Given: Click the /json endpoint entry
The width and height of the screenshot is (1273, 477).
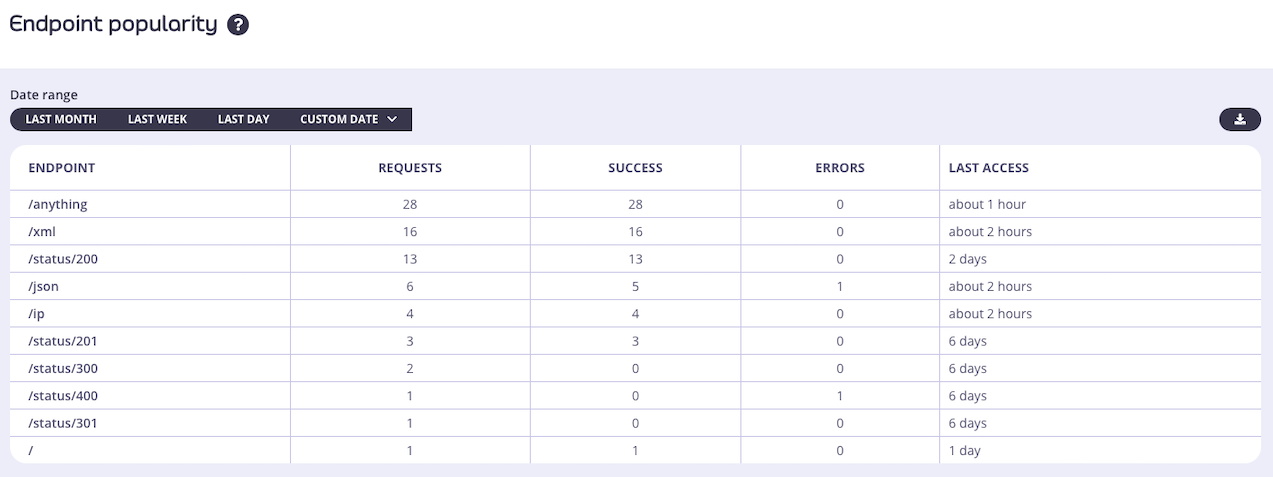Looking at the screenshot, I should pyautogui.click(x=46, y=286).
